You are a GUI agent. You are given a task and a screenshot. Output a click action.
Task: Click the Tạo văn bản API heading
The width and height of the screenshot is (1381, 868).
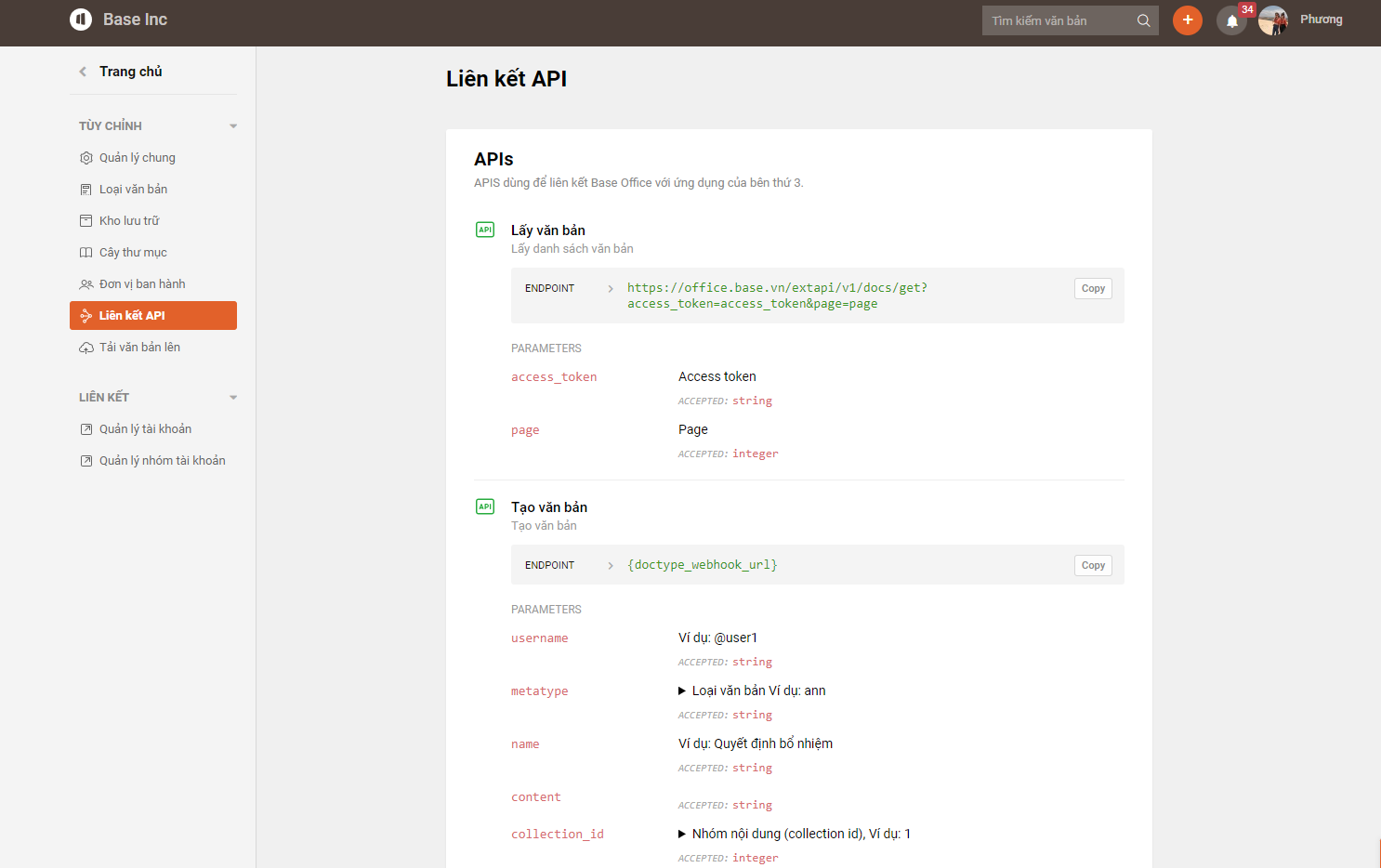pos(549,507)
